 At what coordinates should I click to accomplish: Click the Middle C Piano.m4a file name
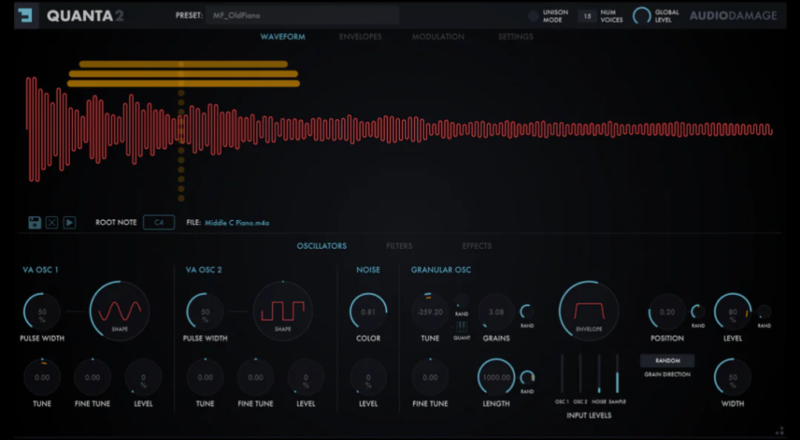[x=238, y=223]
